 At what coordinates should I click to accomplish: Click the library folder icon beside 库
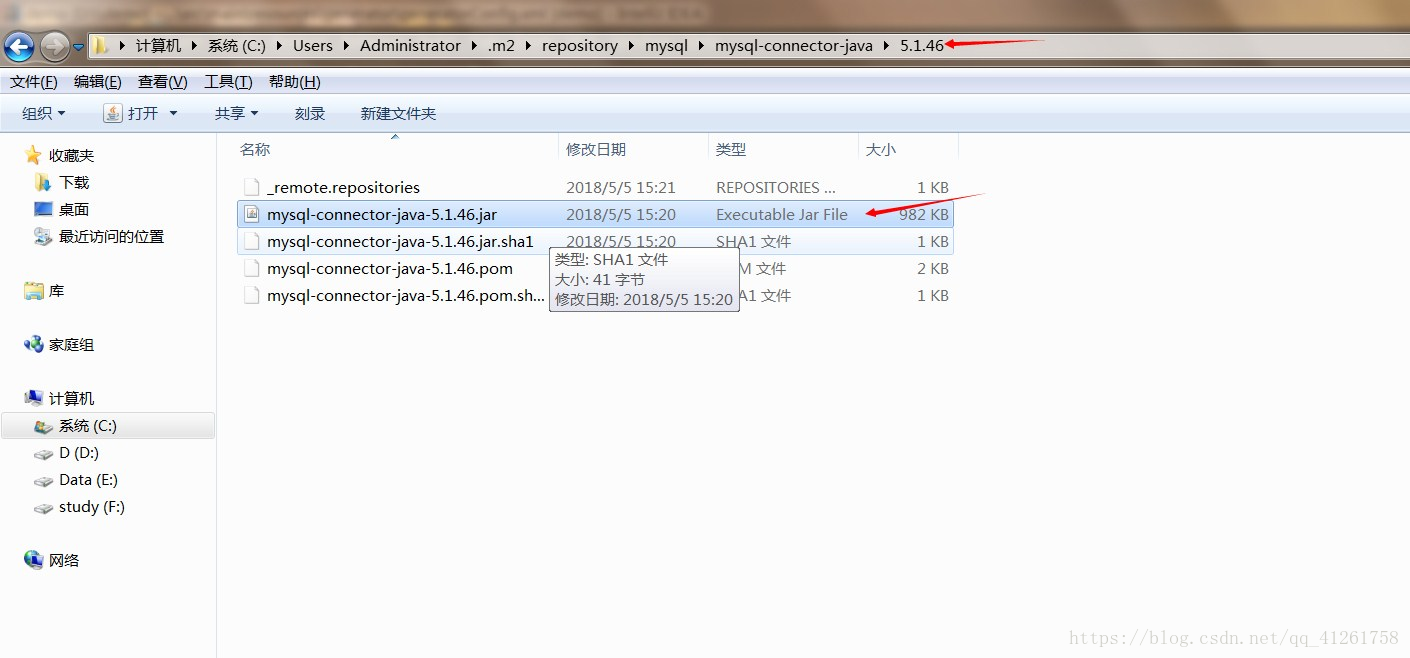[33, 290]
